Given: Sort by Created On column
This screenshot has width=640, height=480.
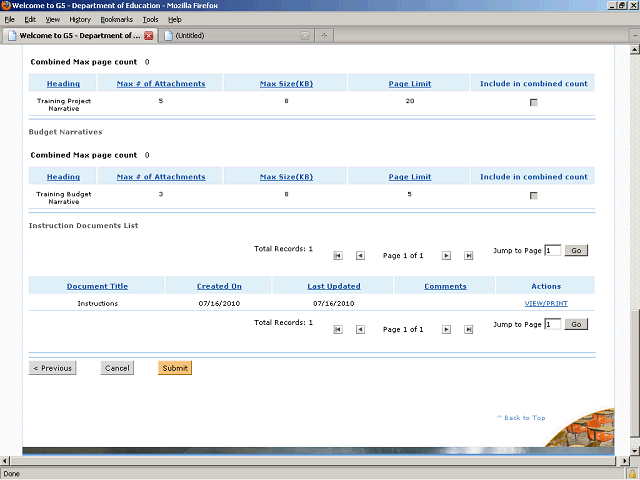Looking at the screenshot, I should click(219, 286).
